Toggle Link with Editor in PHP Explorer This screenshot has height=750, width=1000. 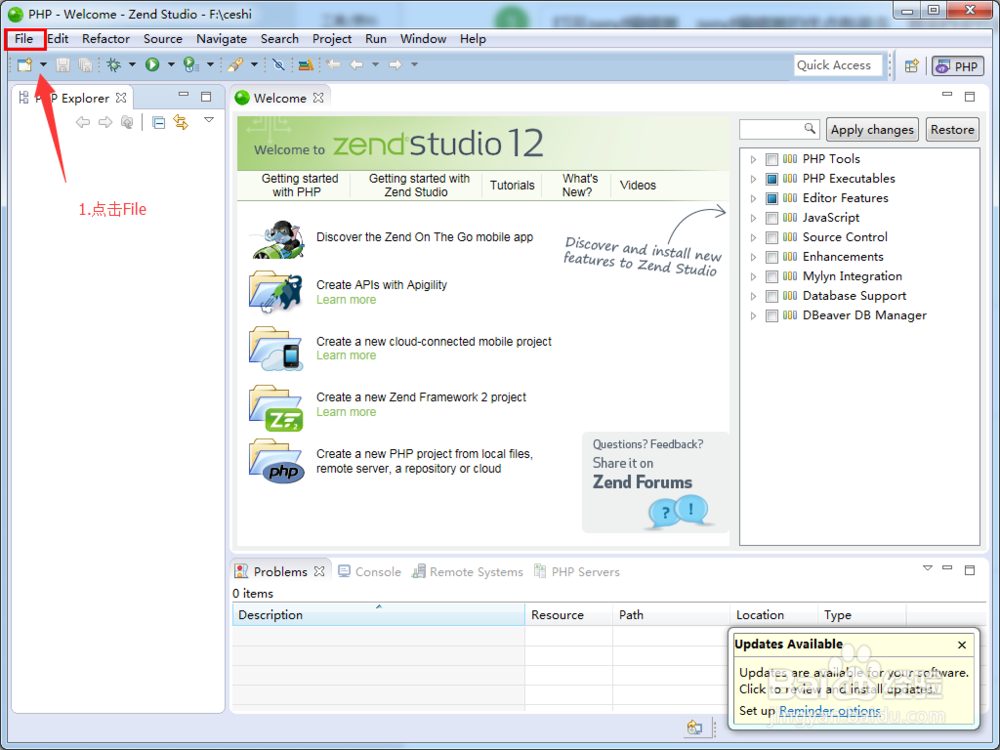pyautogui.click(x=181, y=122)
